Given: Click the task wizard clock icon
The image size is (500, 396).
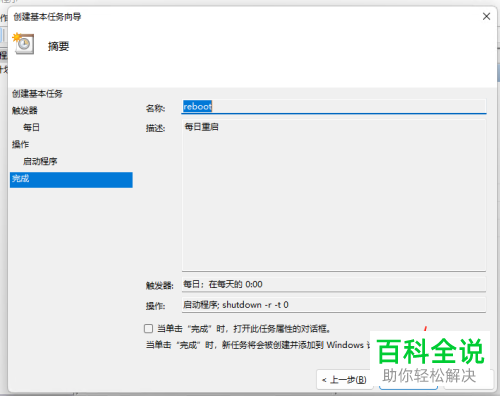Looking at the screenshot, I should pos(23,43).
